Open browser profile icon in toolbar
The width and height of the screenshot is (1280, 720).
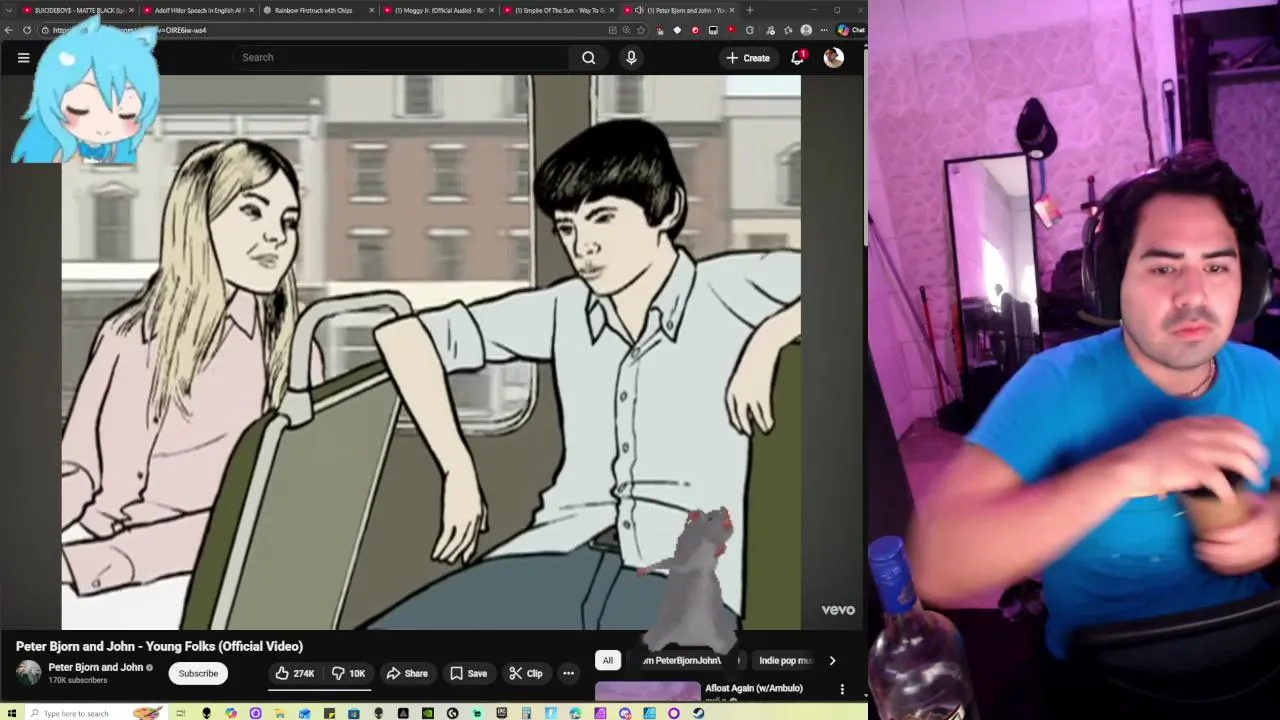click(806, 30)
